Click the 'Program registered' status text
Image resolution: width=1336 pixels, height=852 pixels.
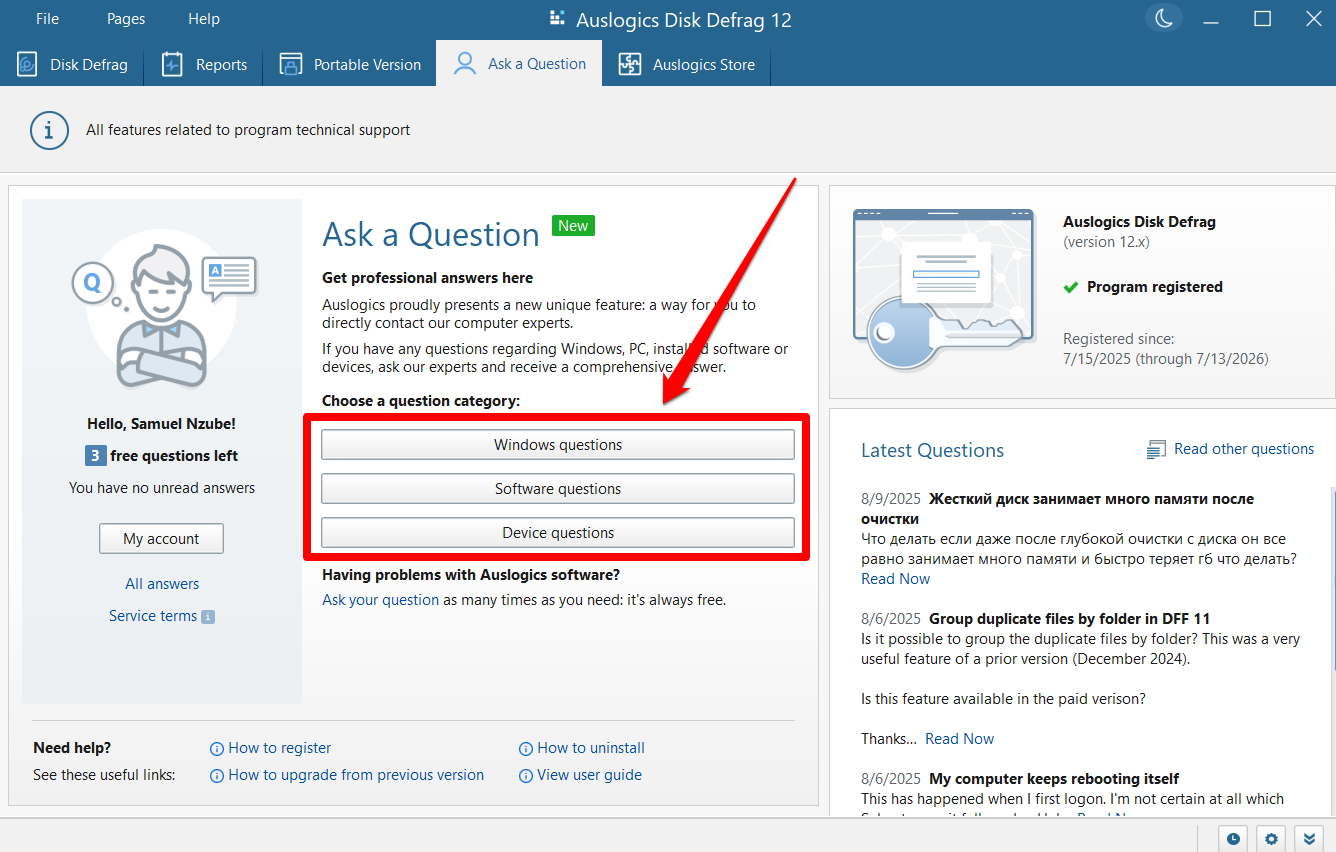(x=1154, y=287)
